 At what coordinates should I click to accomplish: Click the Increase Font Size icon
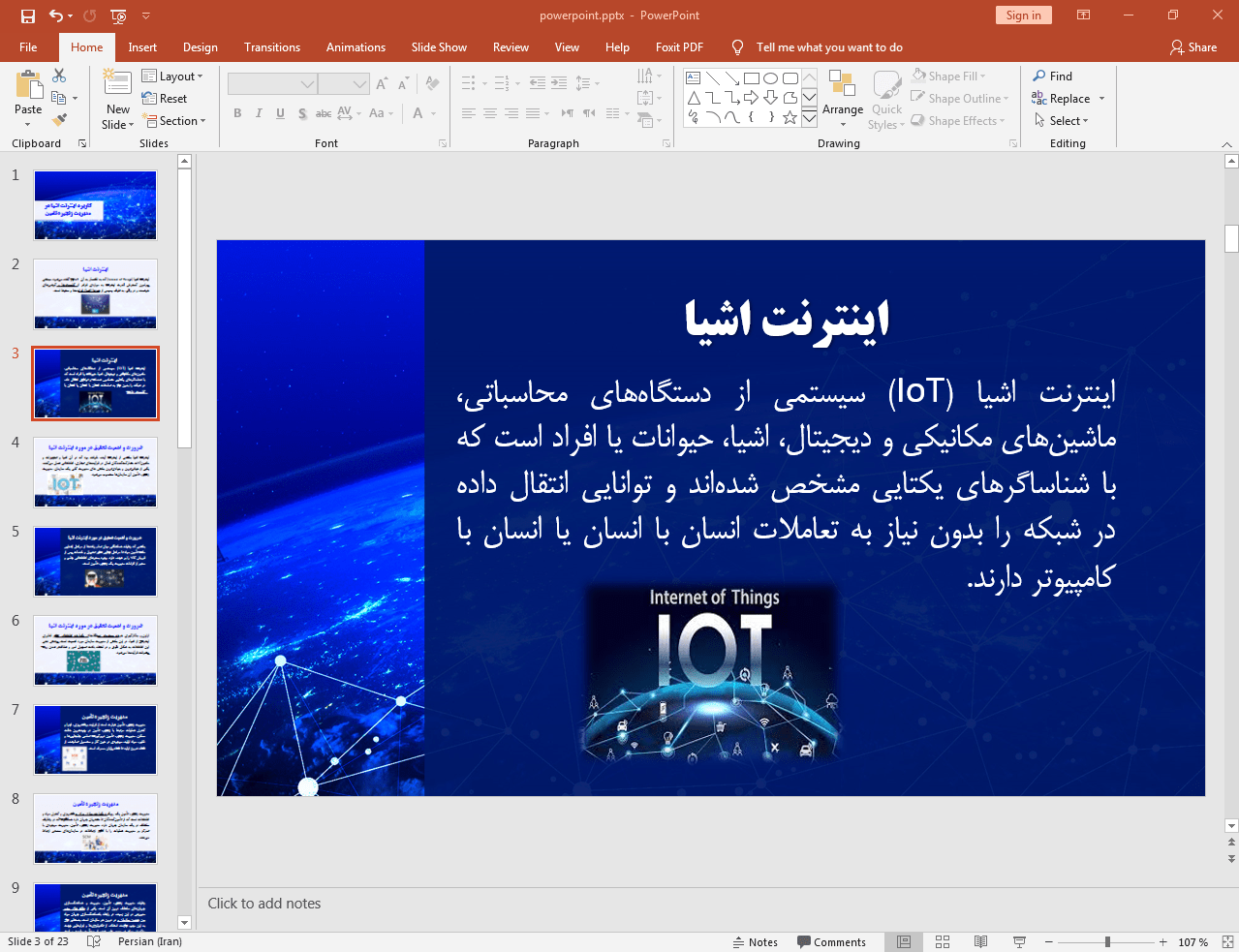pos(383,84)
